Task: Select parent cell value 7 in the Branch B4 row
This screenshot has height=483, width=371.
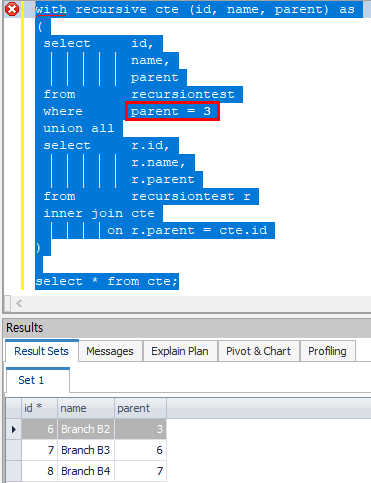Action: [140, 471]
